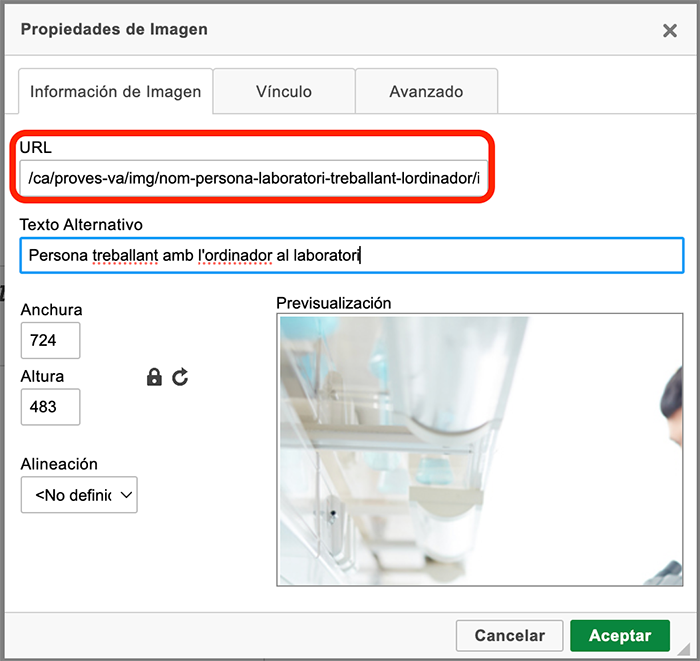Viewport: 700px width, 661px height.
Task: Click the Anchura label
Action: tap(51, 310)
